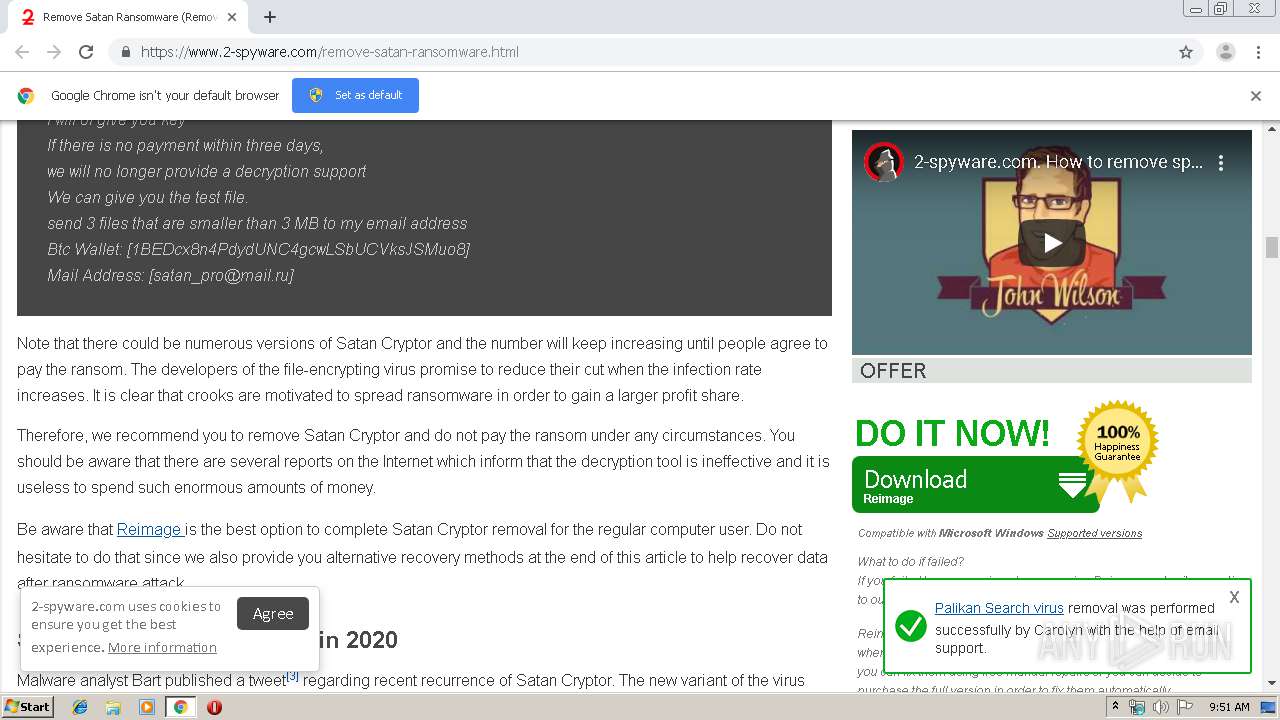Open a new tab with plus button
1280x720 pixels.
tap(270, 17)
